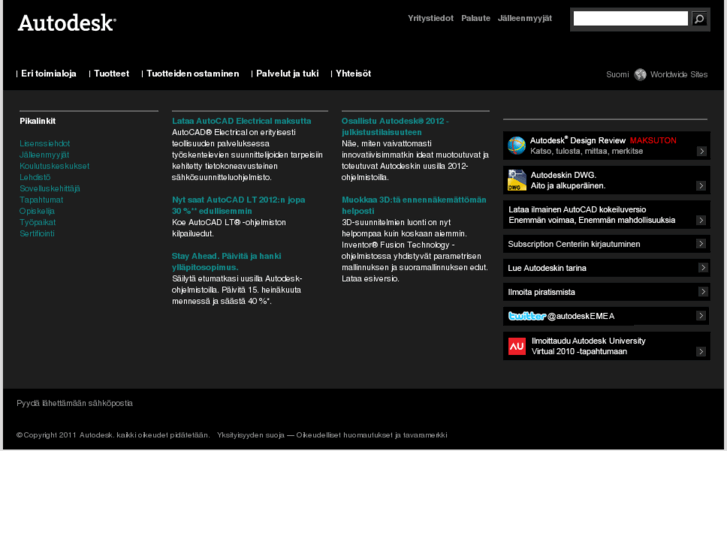Click arrow on AutoCAD kokeiluversio banner
This screenshot has width=727, height=545.
pos(701,220)
